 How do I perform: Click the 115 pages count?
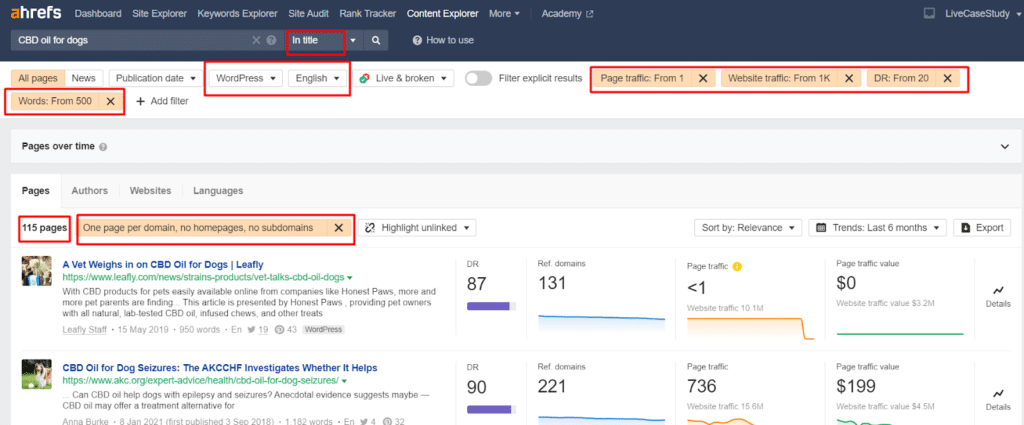[44, 228]
